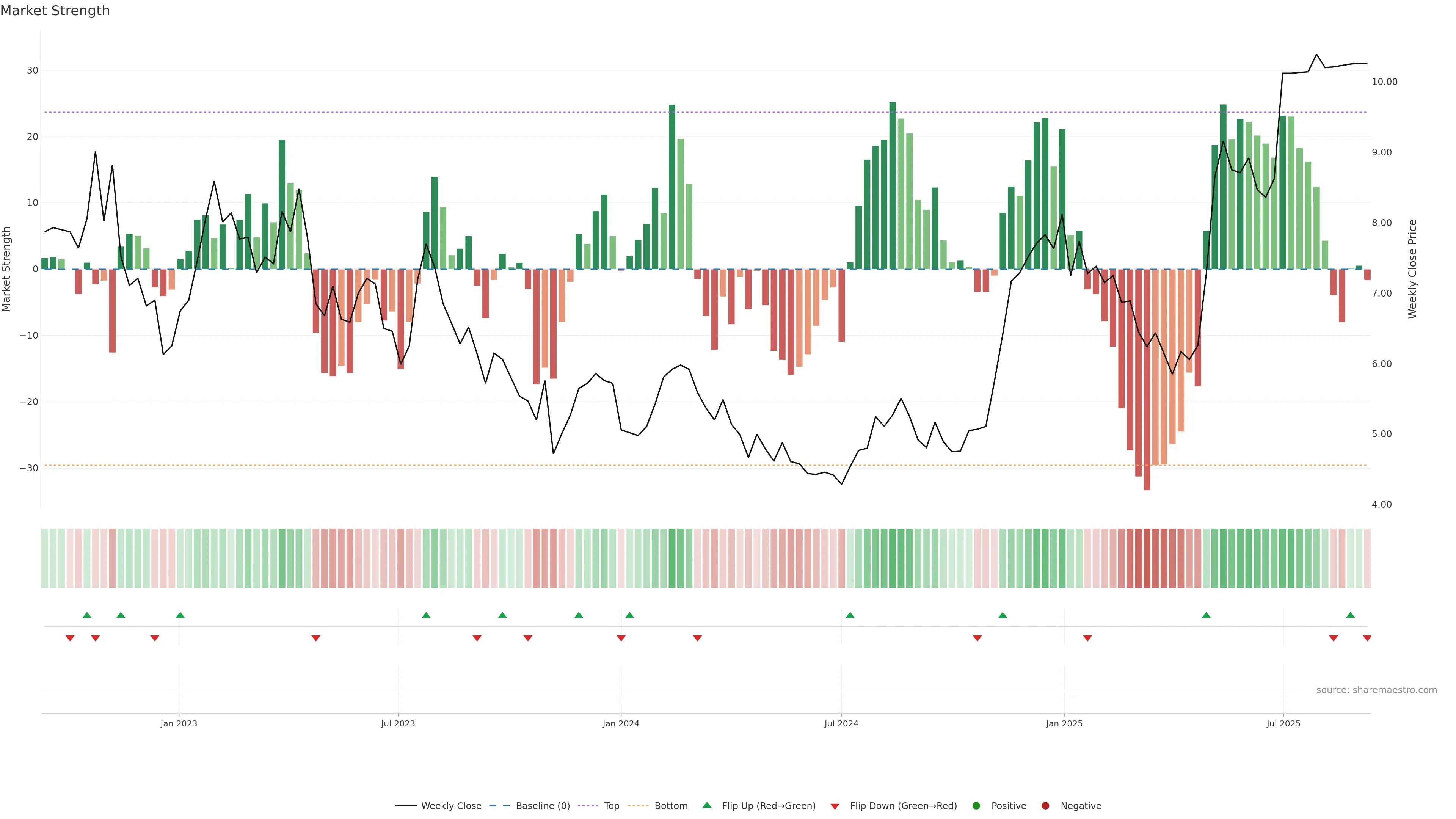Toggle the Bottom threshold legend label
1456x819 pixels.
671,806
